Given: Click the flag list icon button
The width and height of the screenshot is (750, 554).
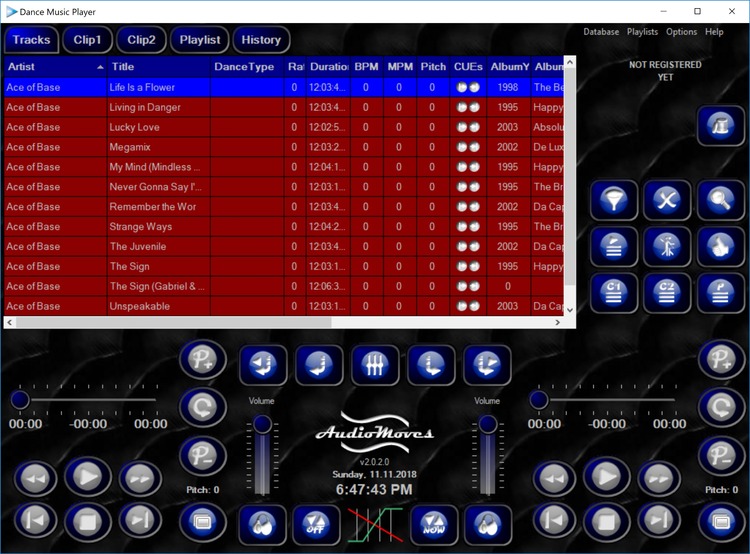Looking at the screenshot, I should coord(614,246).
